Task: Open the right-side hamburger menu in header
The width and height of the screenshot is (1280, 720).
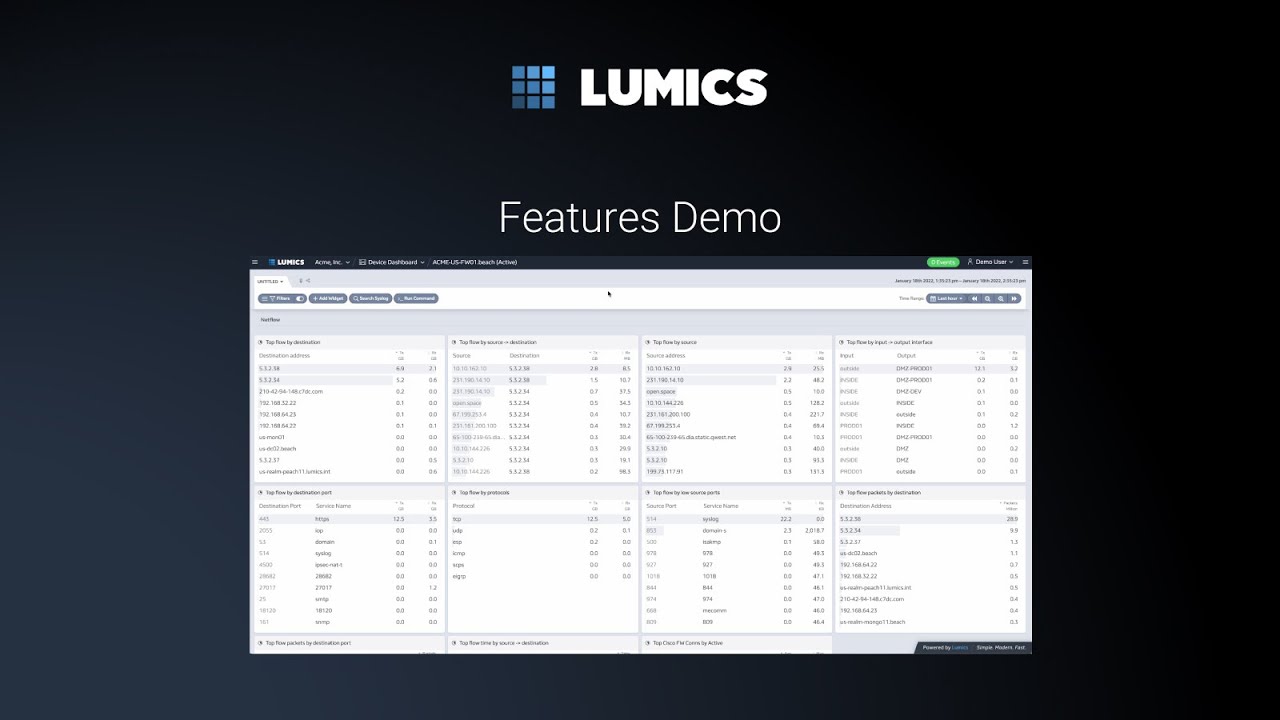Action: 1025,262
